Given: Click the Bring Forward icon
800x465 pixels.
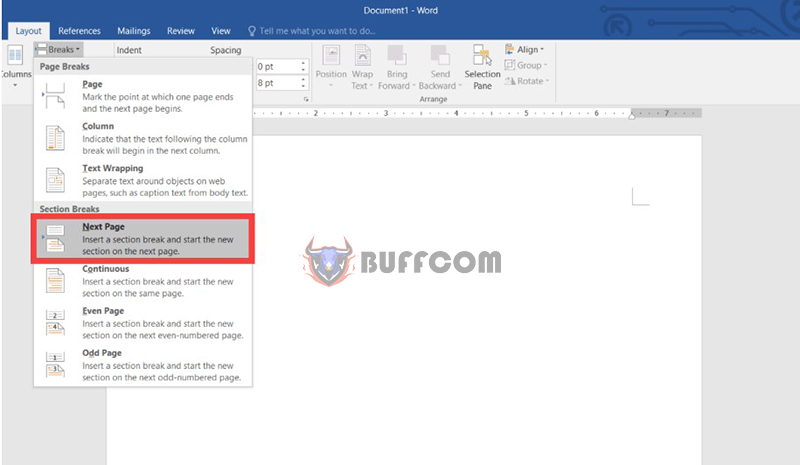Looking at the screenshot, I should click(x=396, y=55).
